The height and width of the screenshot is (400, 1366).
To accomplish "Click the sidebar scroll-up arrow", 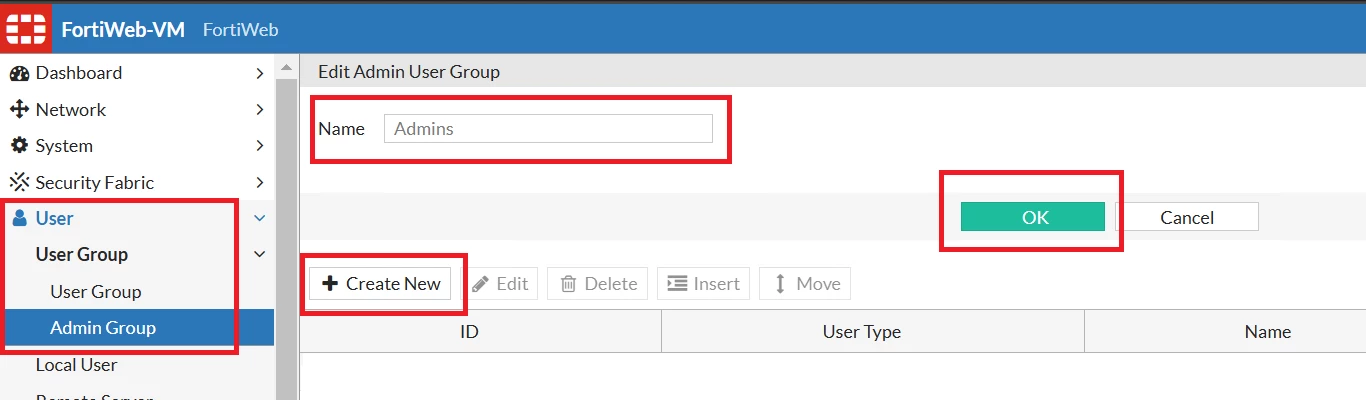I will click(x=286, y=68).
